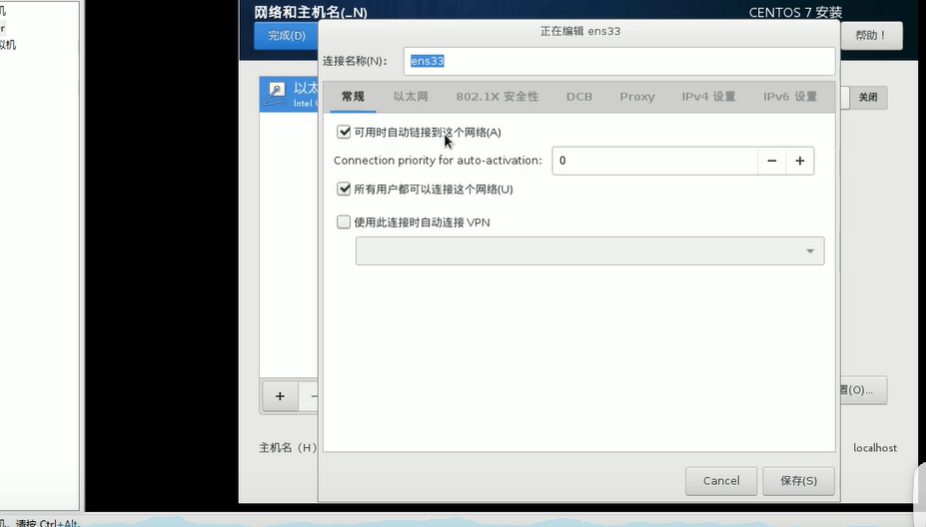The image size is (926, 527).
Task: Enable automatic VPN connection checkbox
Action: click(x=344, y=222)
